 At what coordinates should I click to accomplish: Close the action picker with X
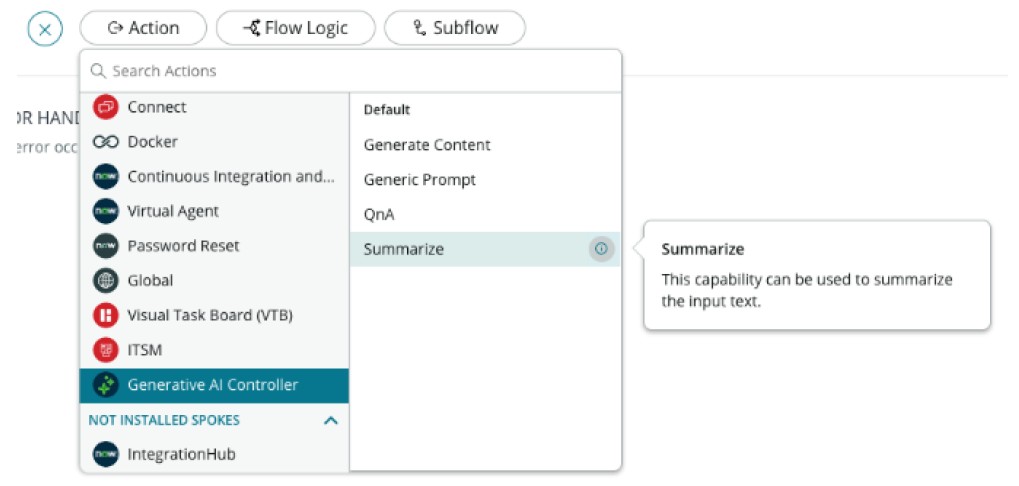click(45, 29)
